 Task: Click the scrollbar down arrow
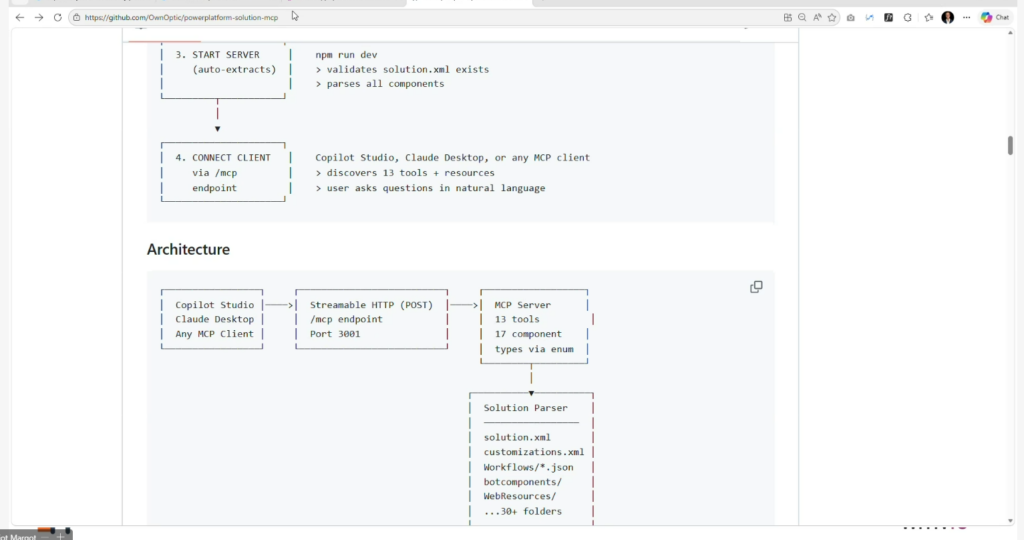pyautogui.click(x=1010, y=518)
